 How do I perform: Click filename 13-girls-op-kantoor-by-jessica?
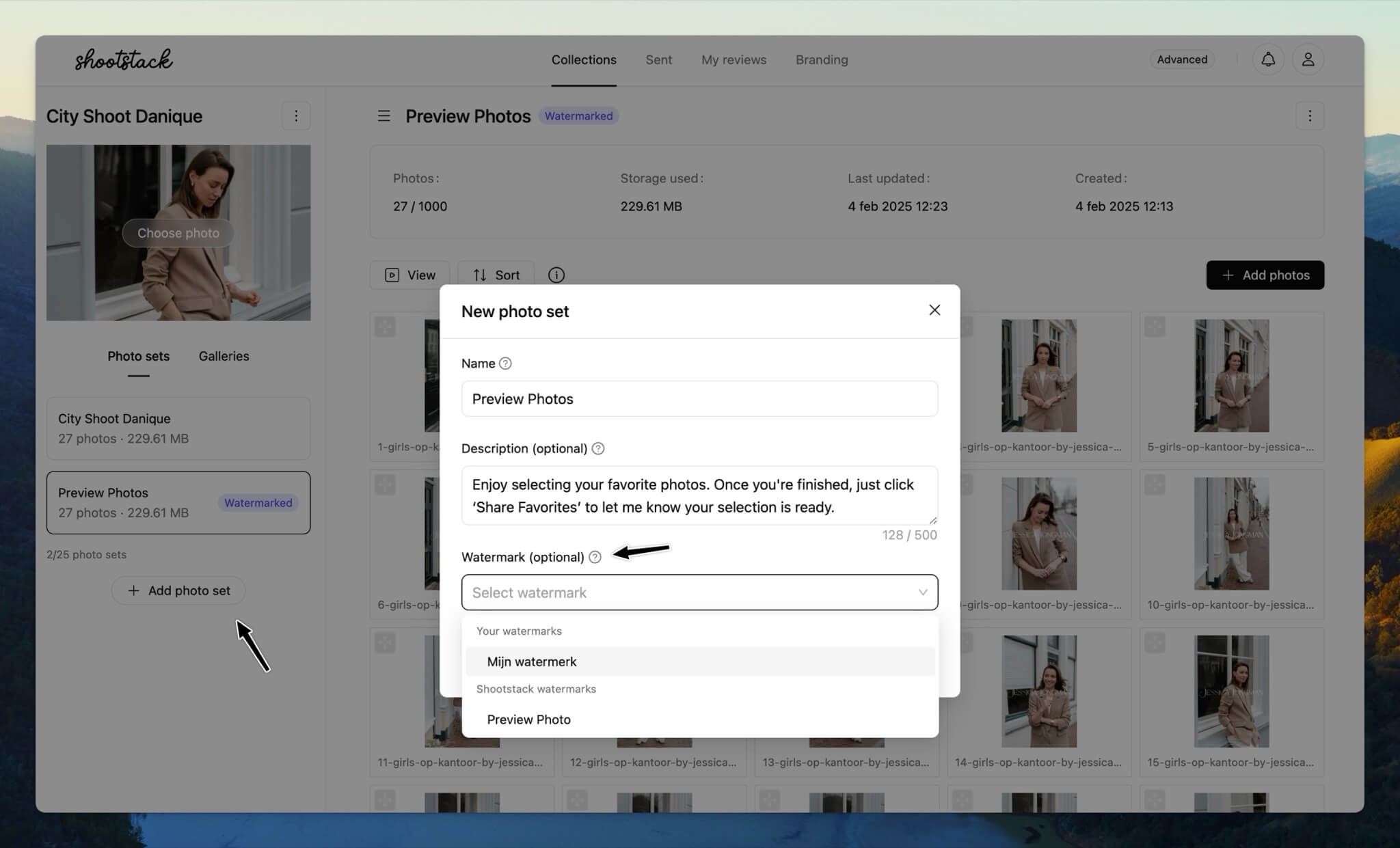[846, 762]
